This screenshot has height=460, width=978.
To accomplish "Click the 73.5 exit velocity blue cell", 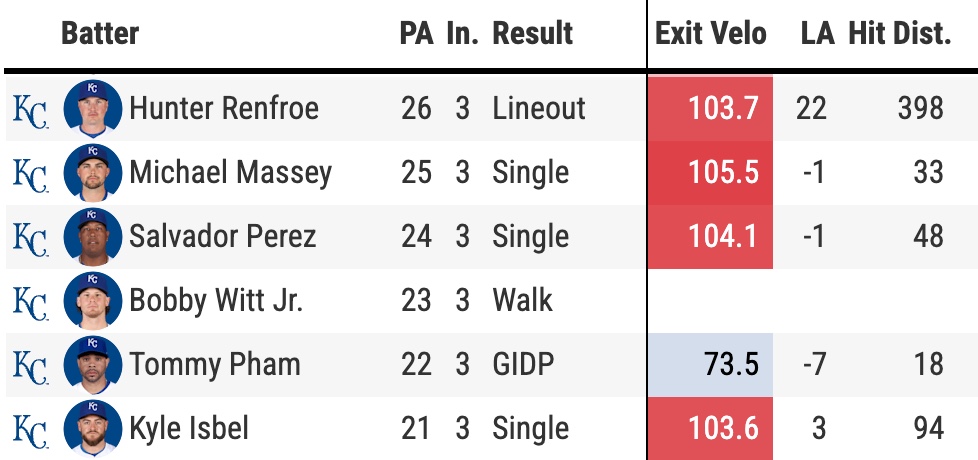I will (710, 365).
